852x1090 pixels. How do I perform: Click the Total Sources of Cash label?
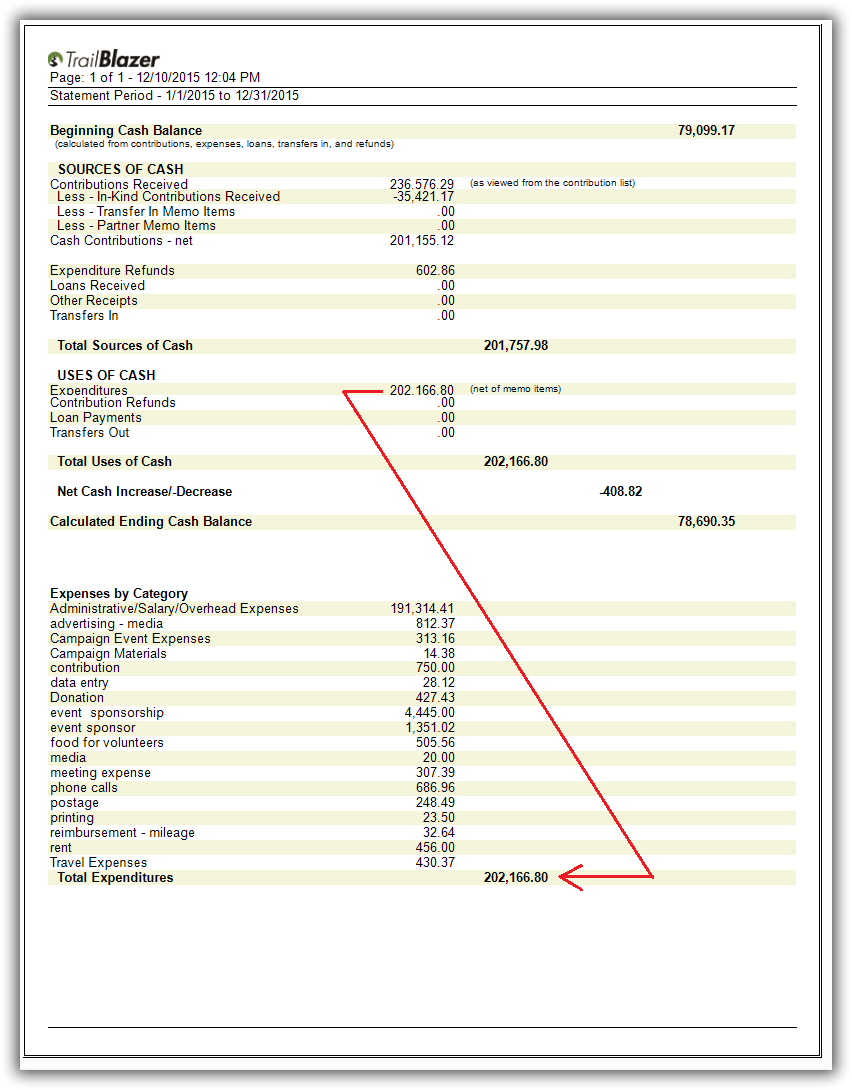125,346
